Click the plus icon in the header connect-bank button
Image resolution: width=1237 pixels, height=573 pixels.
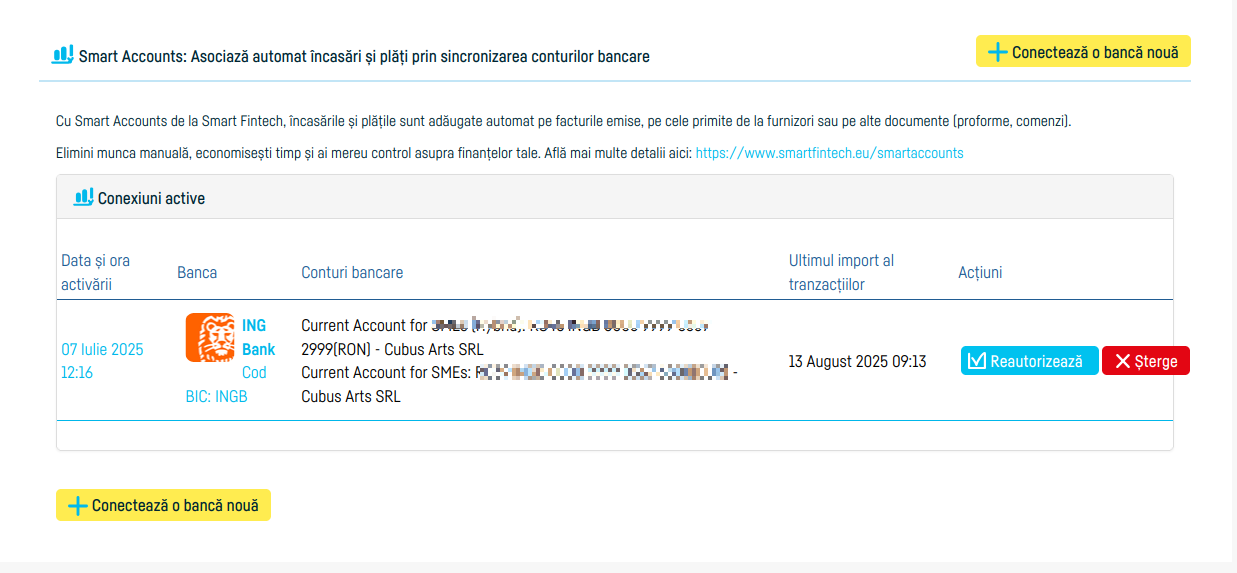click(x=997, y=52)
